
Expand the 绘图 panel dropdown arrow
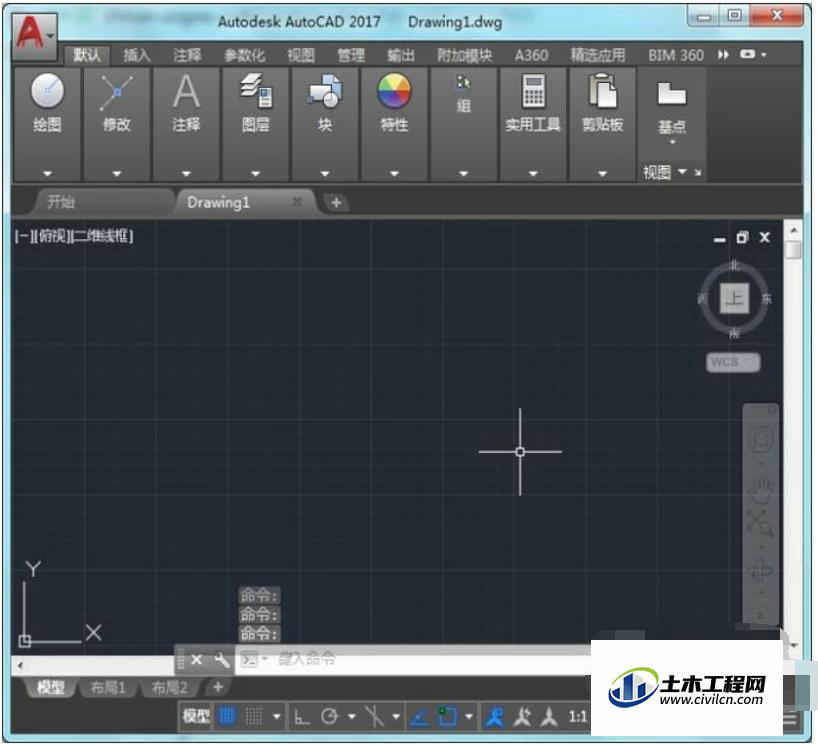47,173
